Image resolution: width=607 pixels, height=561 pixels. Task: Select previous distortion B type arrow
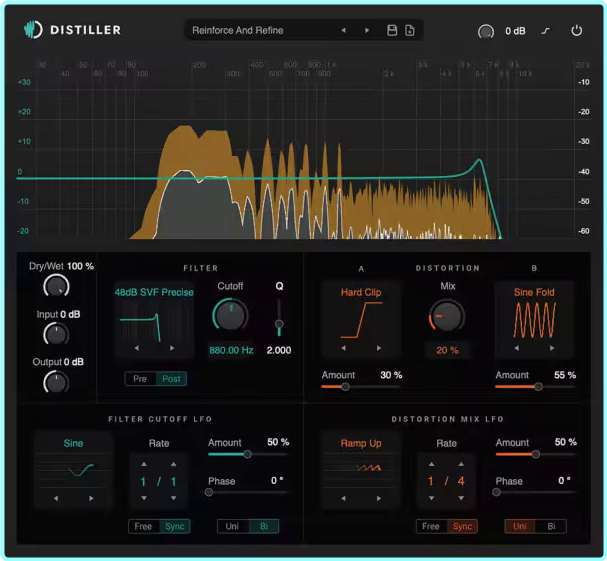click(x=516, y=348)
